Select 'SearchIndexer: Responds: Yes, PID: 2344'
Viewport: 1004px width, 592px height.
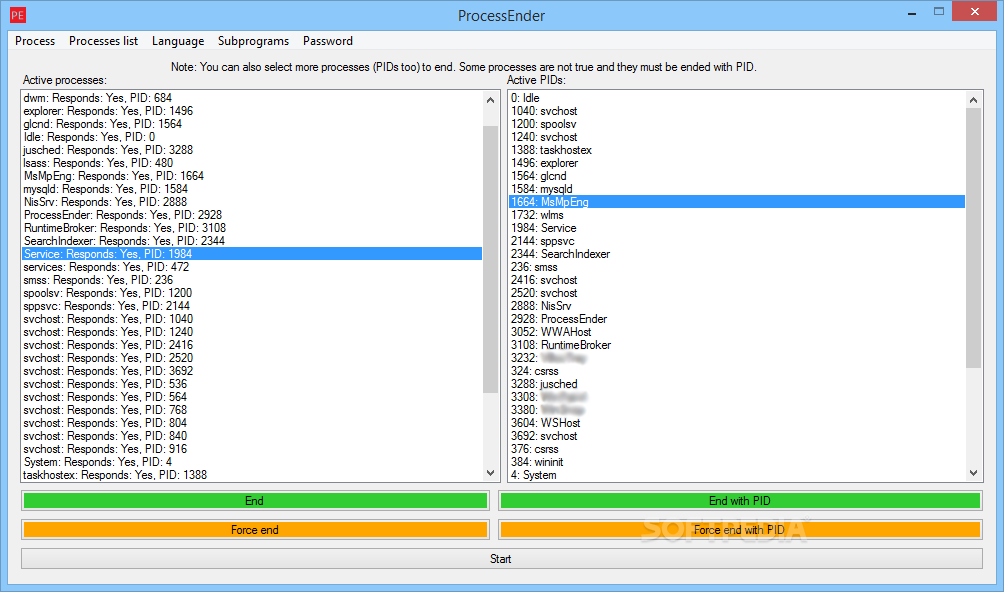[252, 241]
